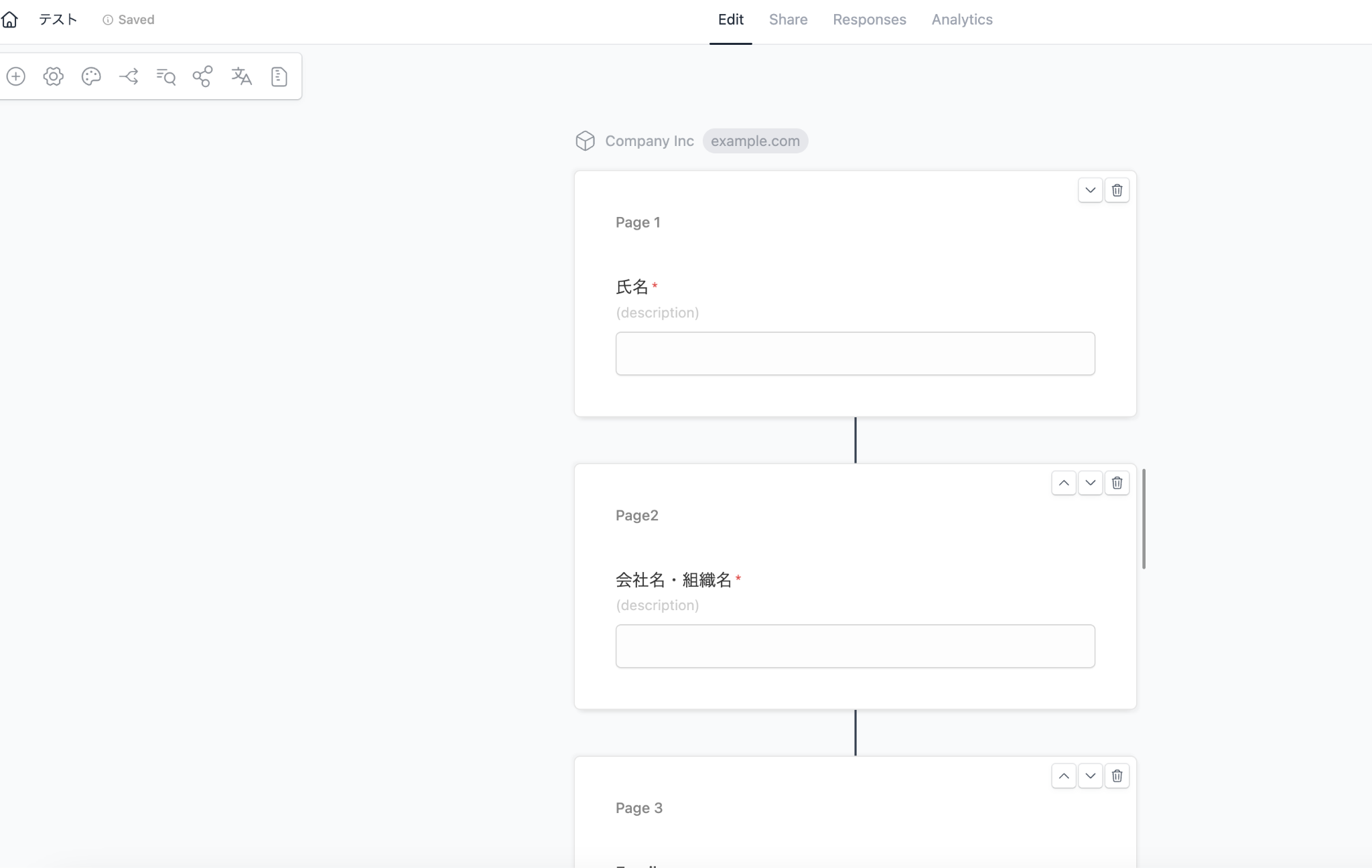Open the logic branching icon

coord(129,76)
